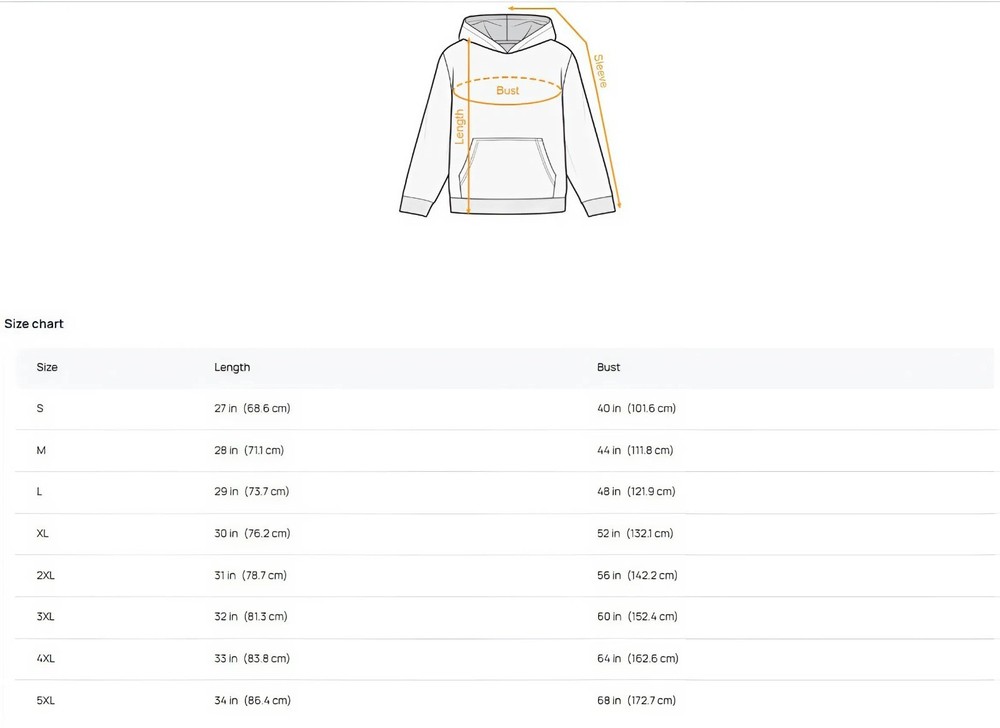The image size is (1000, 728).
Task: Select the XL size row label
Action: click(x=42, y=534)
